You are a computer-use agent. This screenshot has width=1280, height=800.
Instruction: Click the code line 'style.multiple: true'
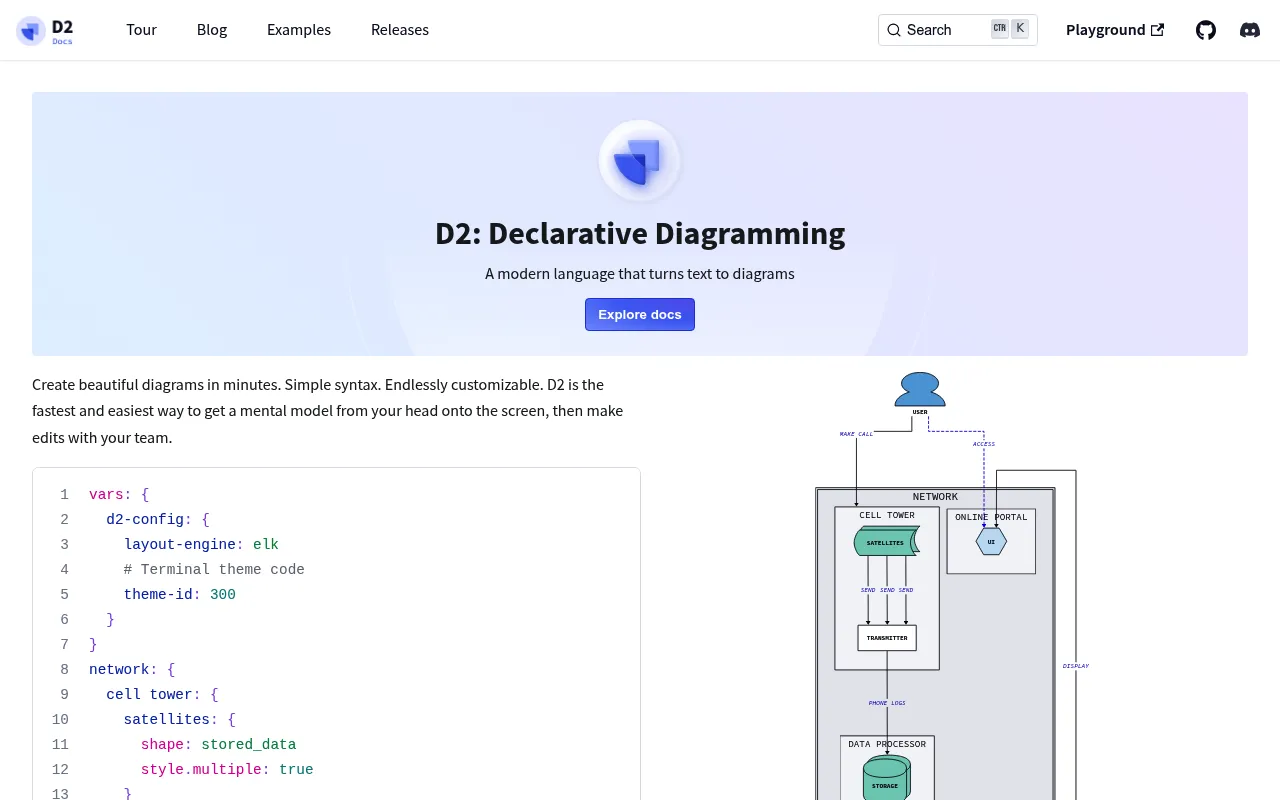227,769
